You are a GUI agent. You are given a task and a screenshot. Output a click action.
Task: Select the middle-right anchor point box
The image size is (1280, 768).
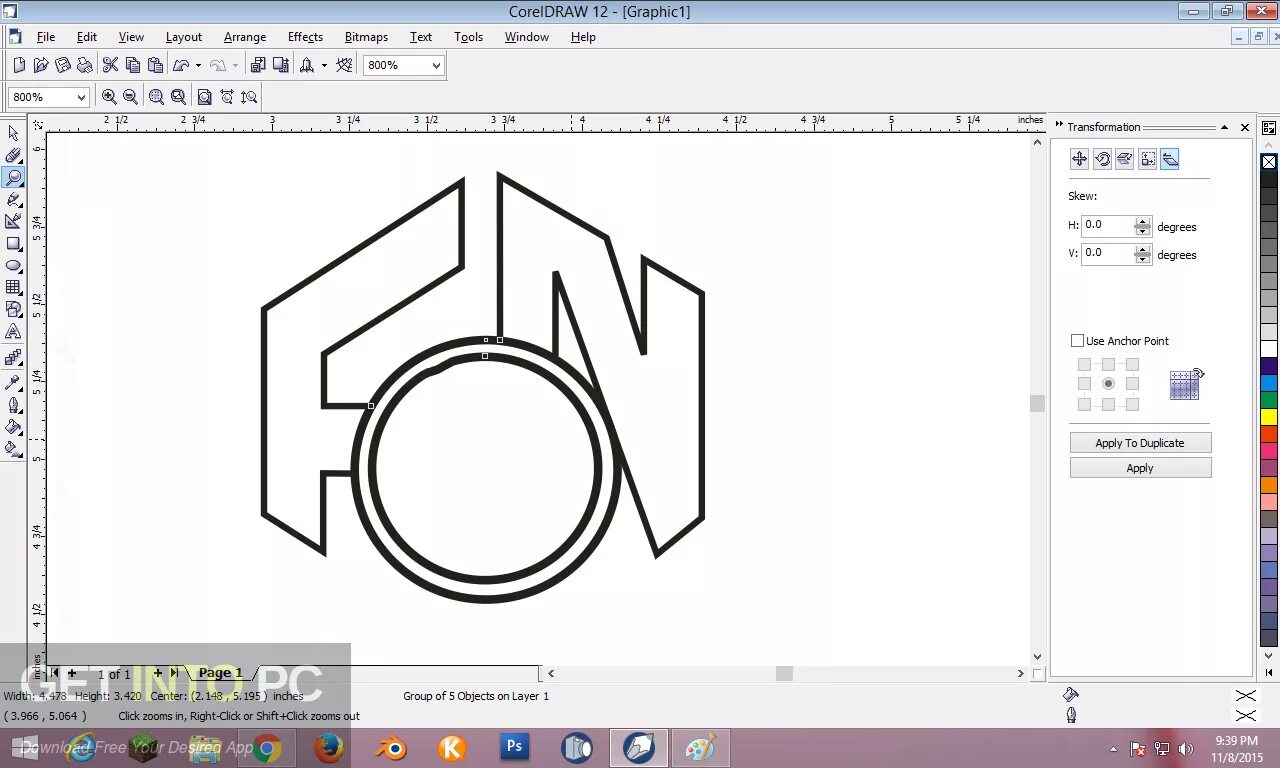1132,384
